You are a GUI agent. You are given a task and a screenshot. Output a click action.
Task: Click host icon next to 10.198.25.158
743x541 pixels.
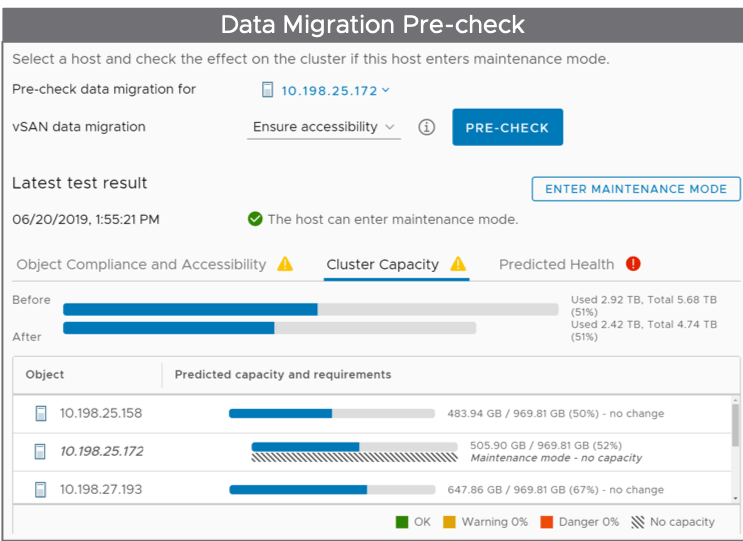[41, 413]
